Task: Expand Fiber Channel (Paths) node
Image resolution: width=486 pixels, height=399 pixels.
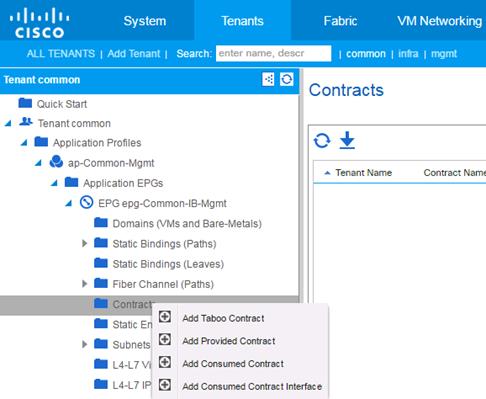Action: 85,284
